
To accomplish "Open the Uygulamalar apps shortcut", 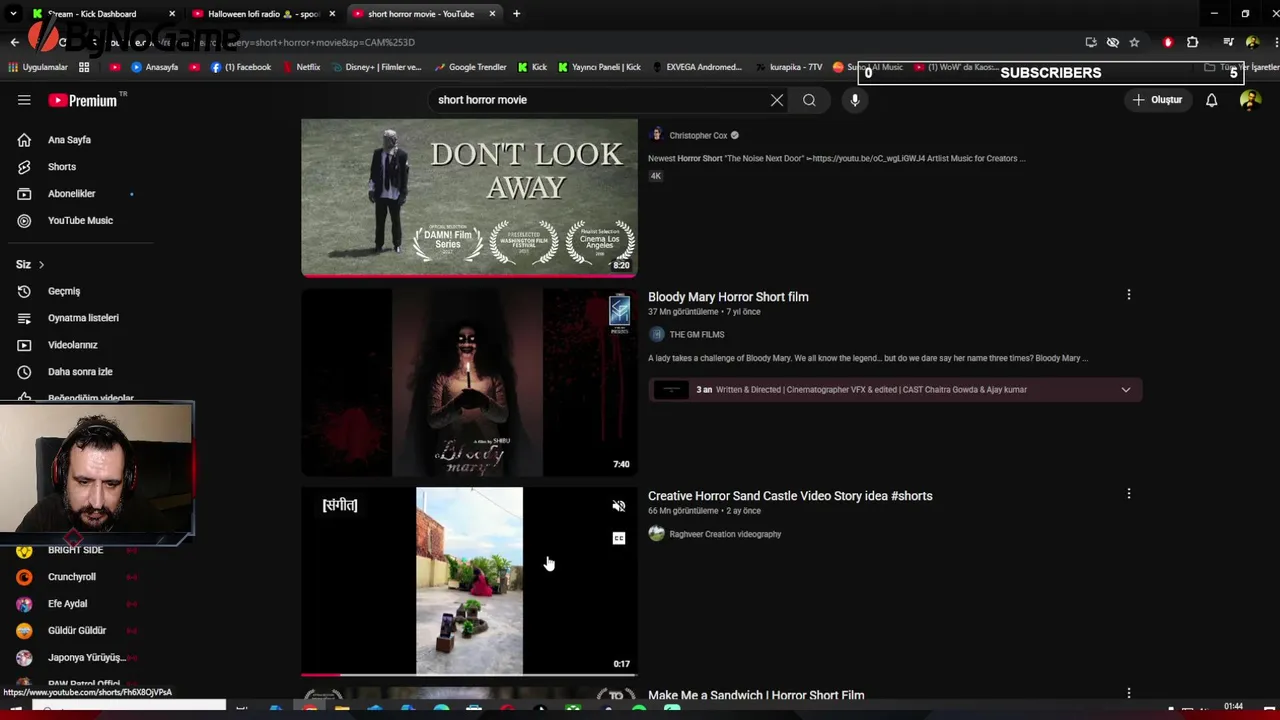I will (38, 67).
